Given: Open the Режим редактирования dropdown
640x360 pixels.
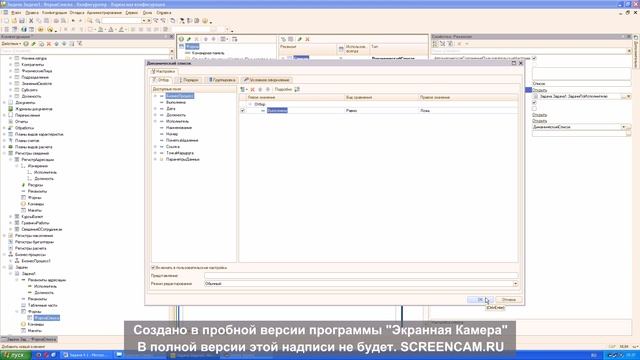Looking at the screenshot, I should click(x=515, y=284).
